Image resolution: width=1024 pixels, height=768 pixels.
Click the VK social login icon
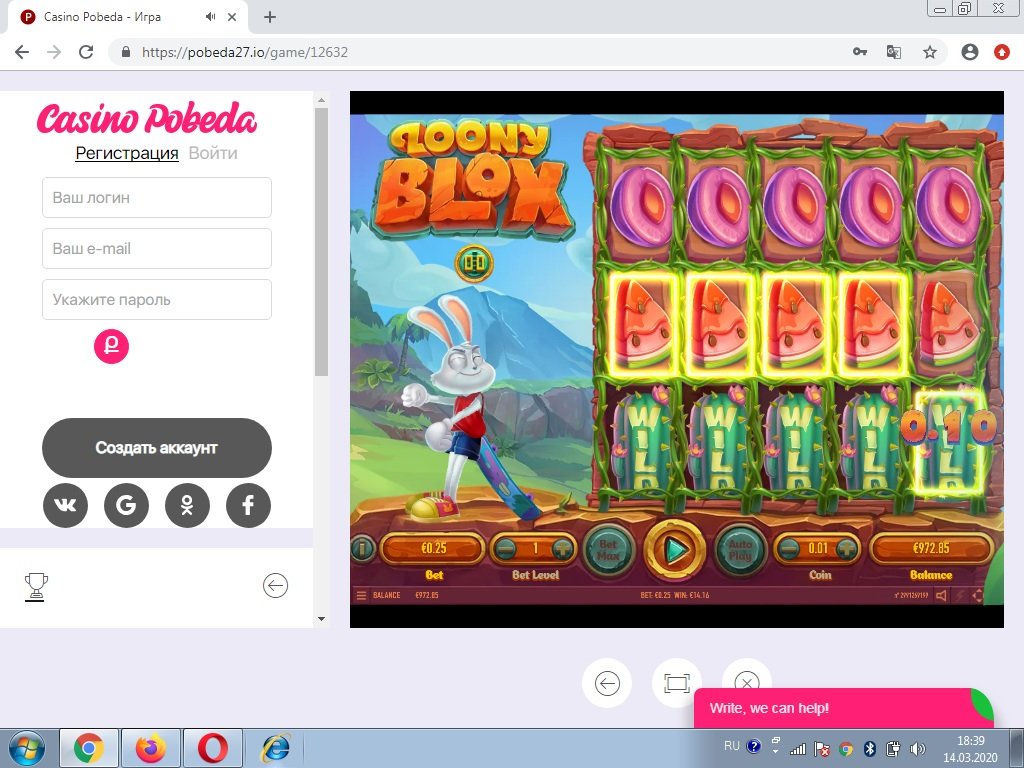(65, 506)
